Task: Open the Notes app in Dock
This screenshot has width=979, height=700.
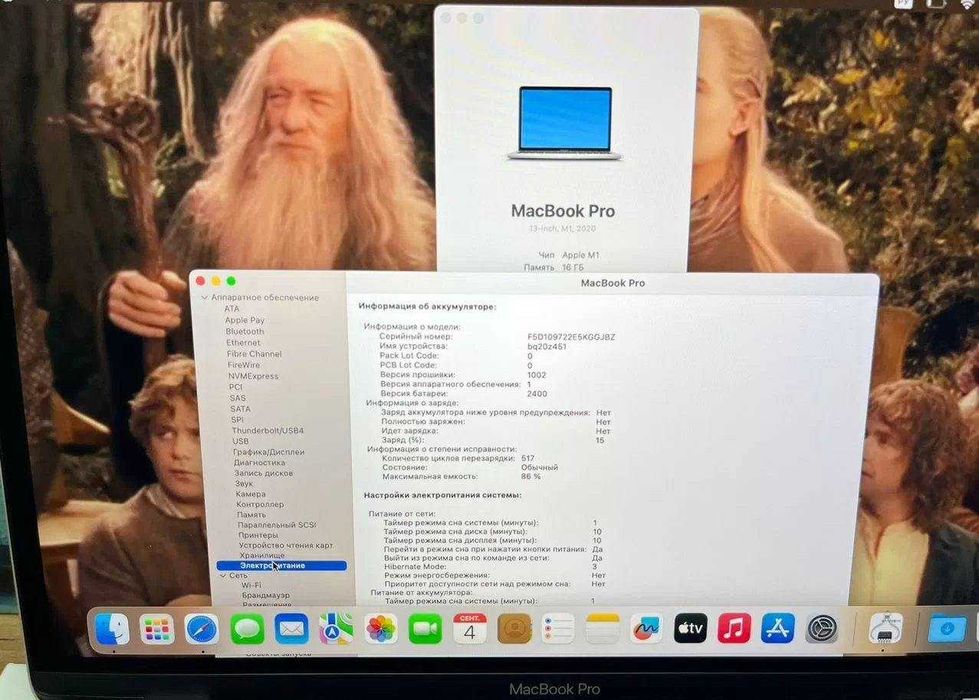Action: (x=603, y=629)
